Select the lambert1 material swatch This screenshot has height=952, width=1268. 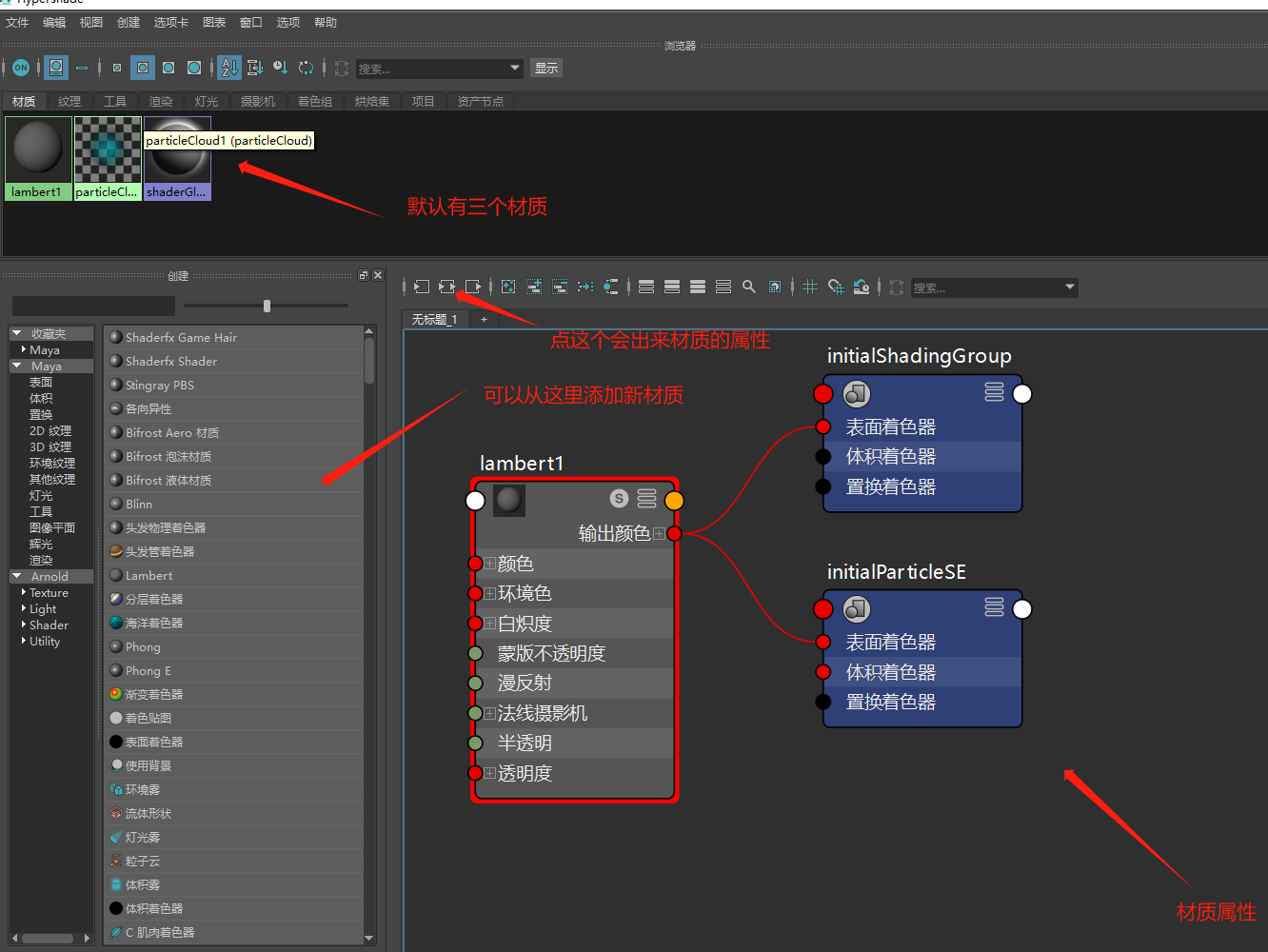click(x=38, y=158)
